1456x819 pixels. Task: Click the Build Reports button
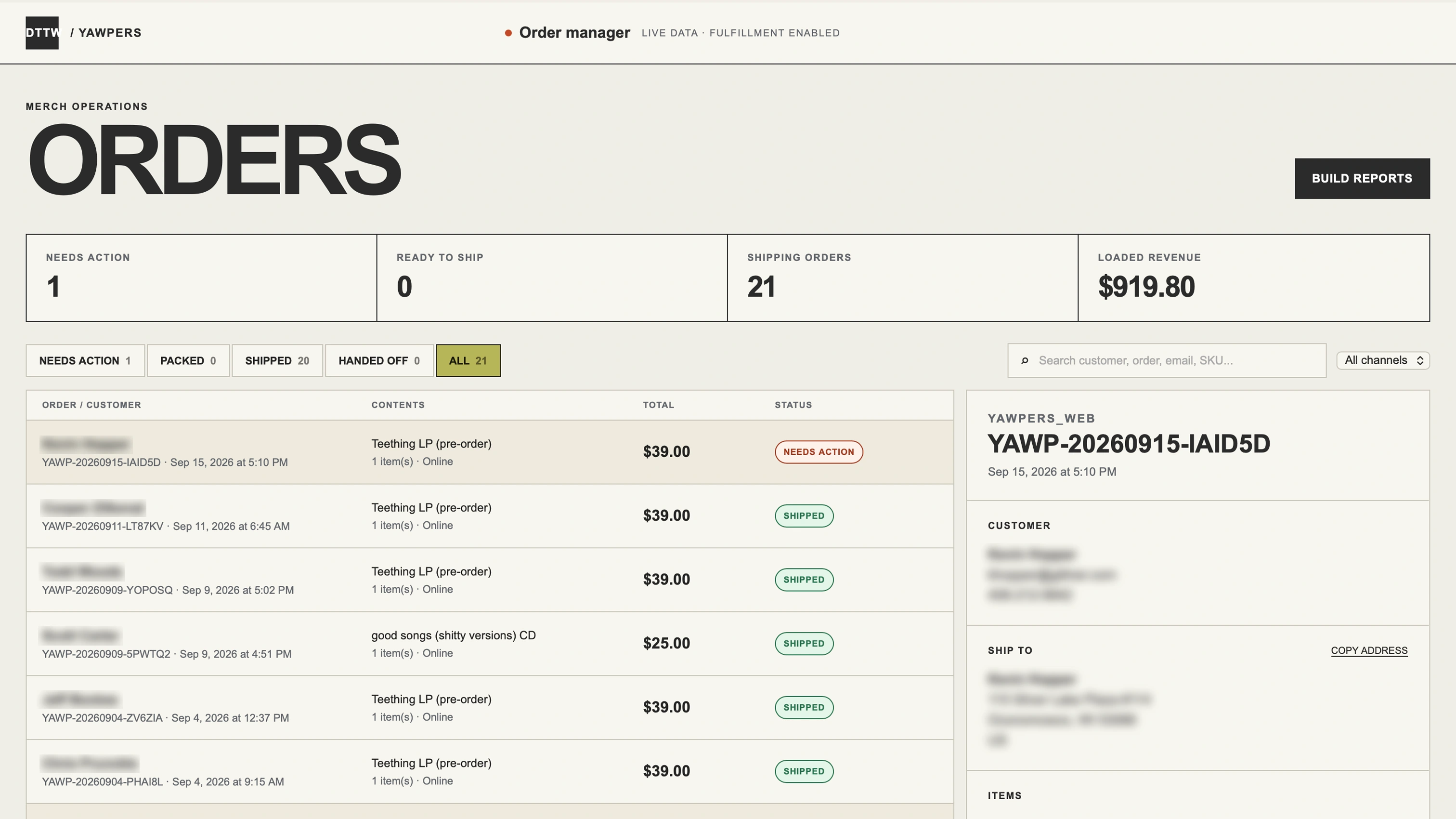(1362, 178)
